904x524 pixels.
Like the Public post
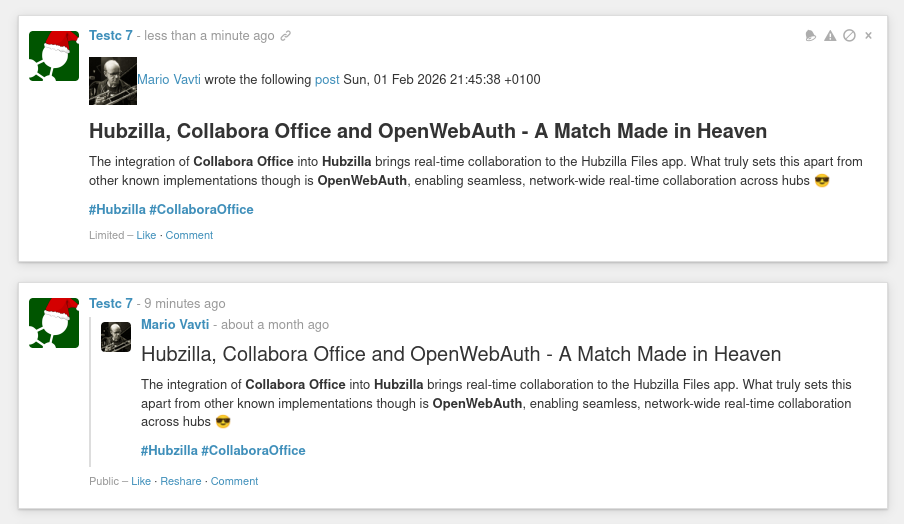[141, 482]
